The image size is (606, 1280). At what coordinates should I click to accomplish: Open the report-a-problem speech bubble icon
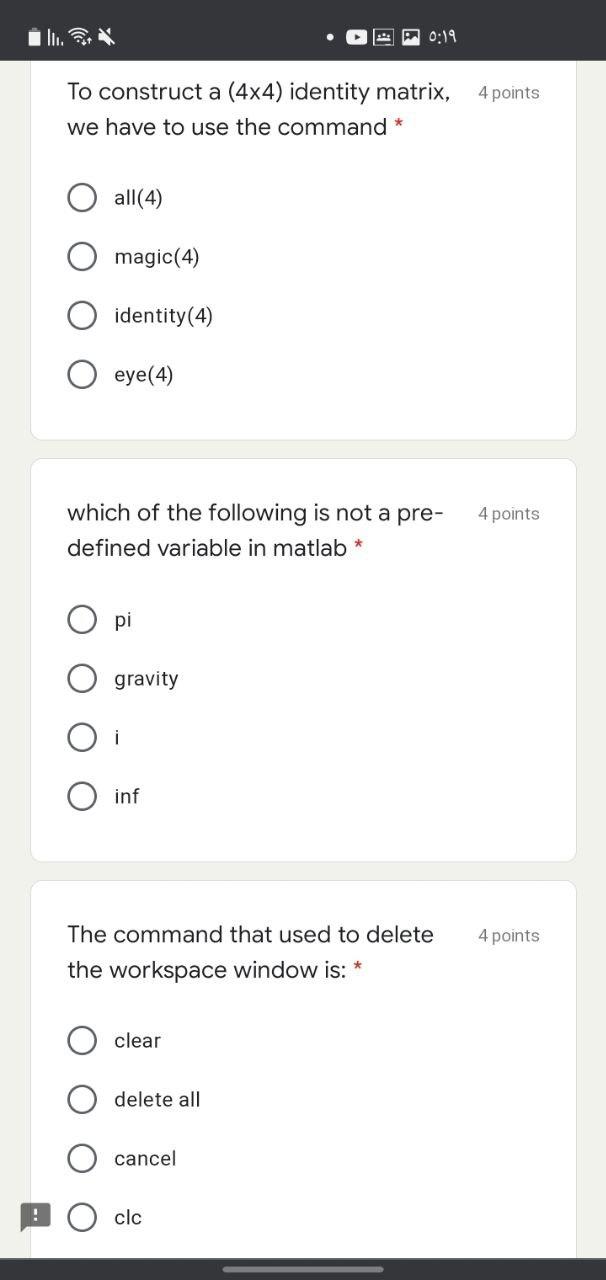[x=35, y=1216]
